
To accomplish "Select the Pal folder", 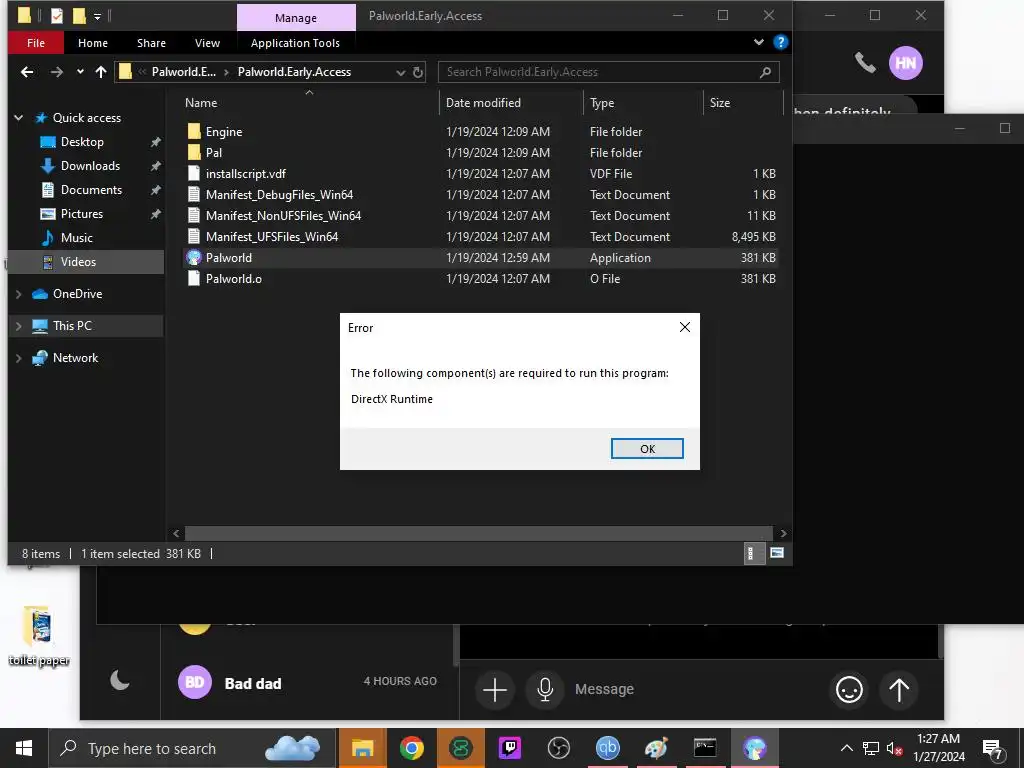I will click(214, 153).
